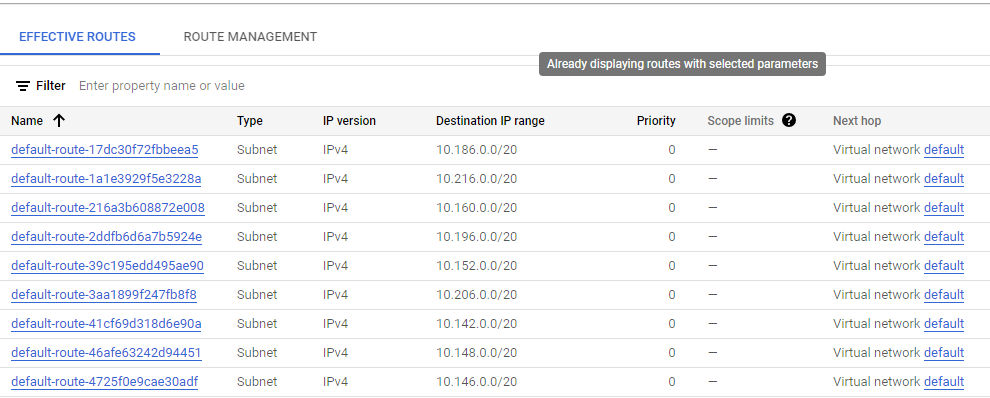Open route default-route-4725f0e9cae30adf
990x398 pixels.
[105, 382]
